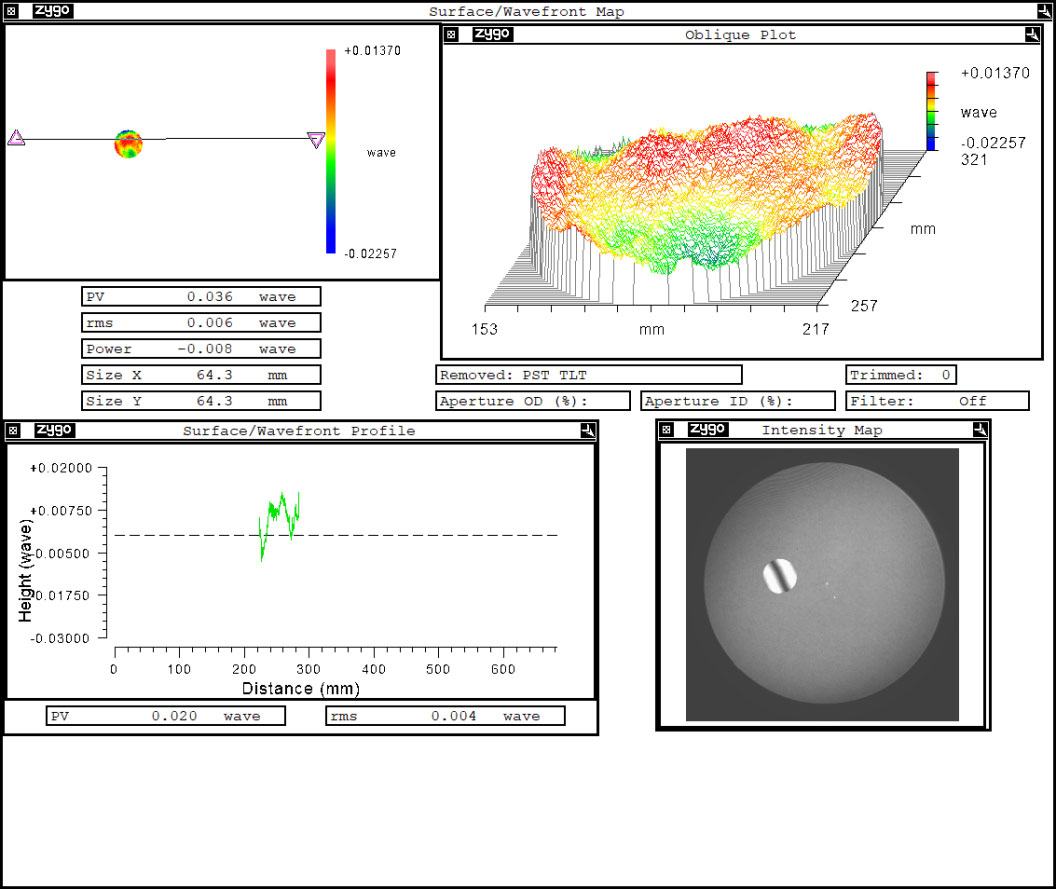Click the rms 0.004 wave result below the profile

click(444, 716)
